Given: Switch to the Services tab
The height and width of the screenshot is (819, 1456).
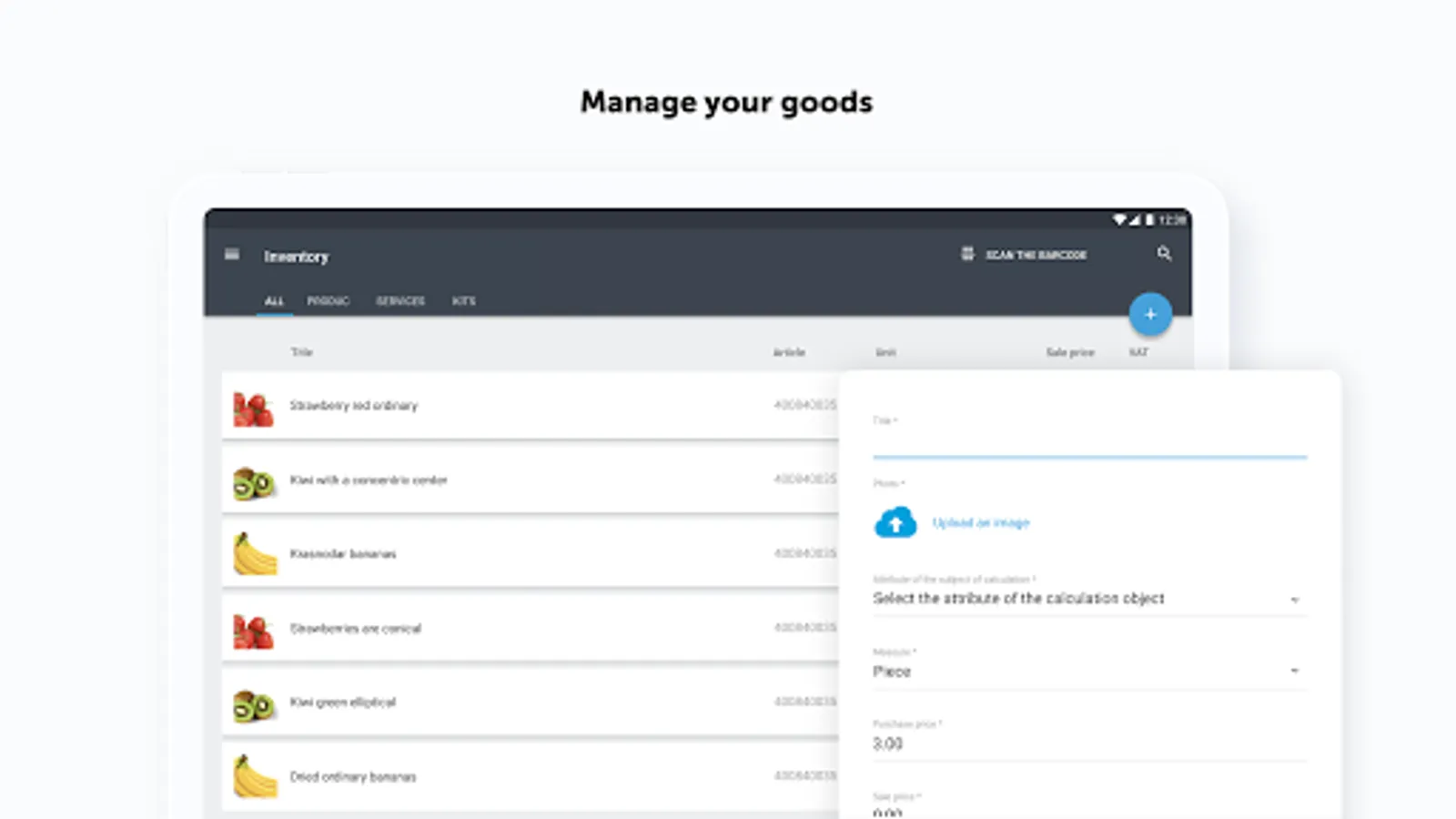Looking at the screenshot, I should click(400, 301).
